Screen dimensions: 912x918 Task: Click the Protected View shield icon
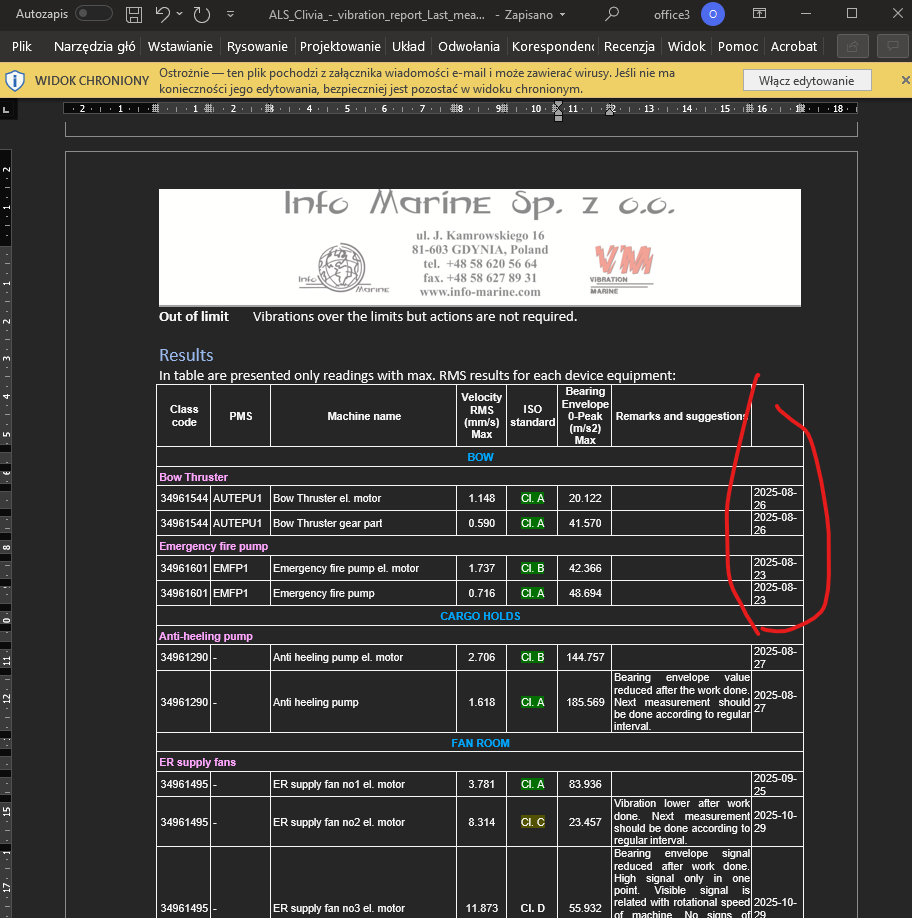(17, 80)
